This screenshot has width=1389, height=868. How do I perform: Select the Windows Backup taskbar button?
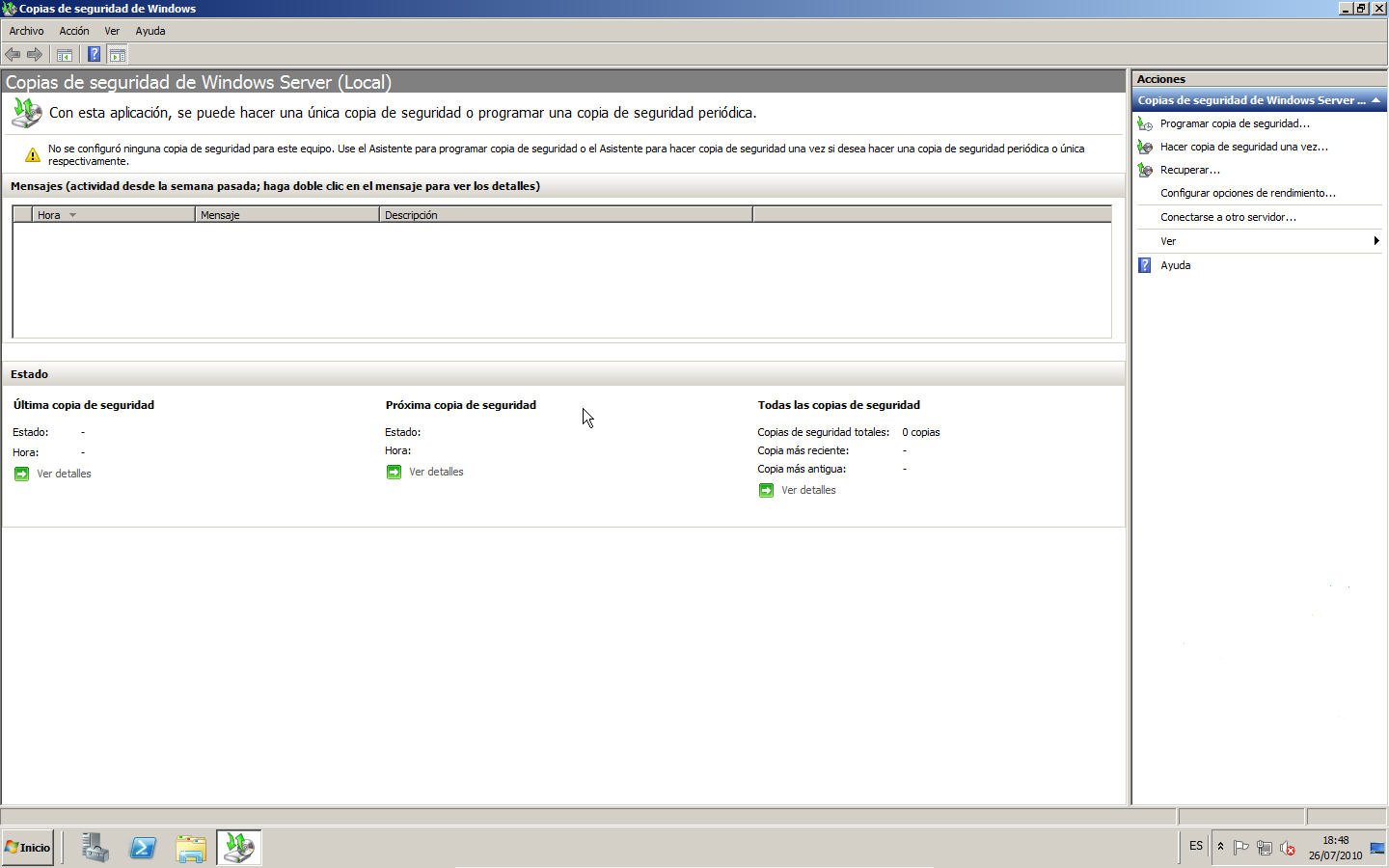238,848
